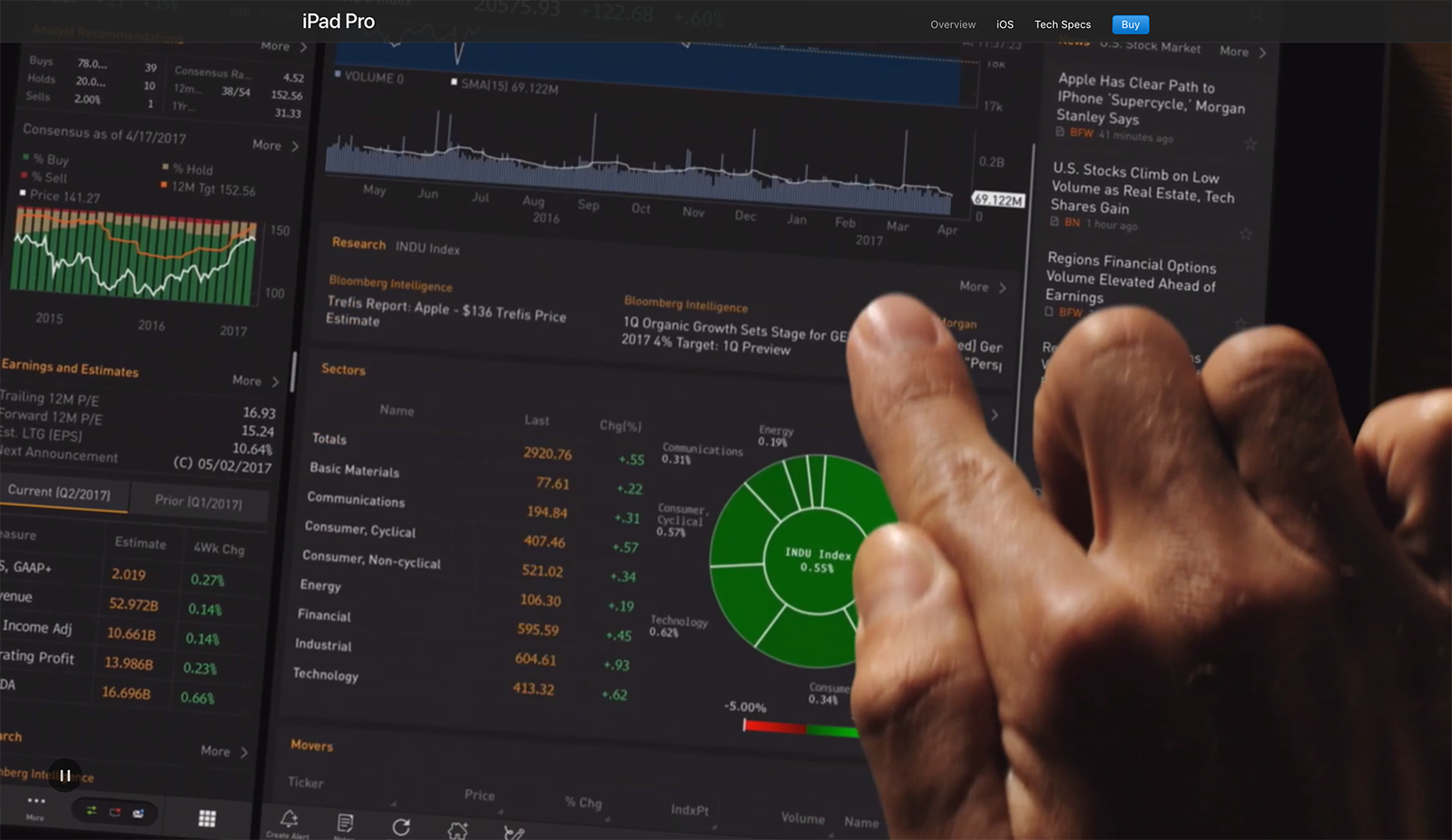Sort sectors by Last column header

point(536,420)
